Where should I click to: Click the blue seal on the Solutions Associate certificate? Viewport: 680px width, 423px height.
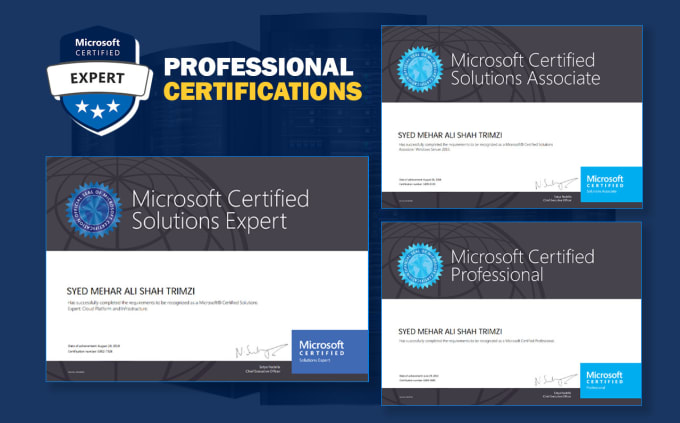420,69
